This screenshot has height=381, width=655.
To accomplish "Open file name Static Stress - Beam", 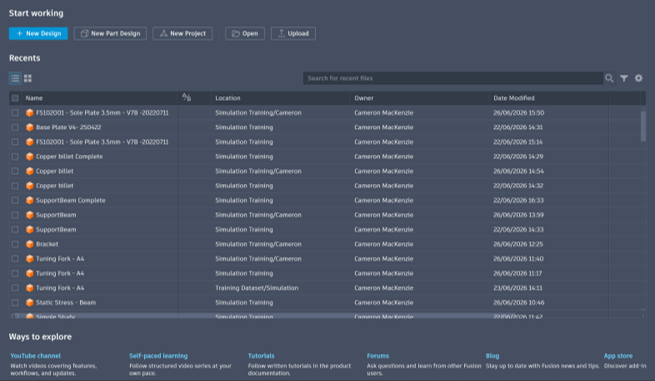I will [66, 303].
